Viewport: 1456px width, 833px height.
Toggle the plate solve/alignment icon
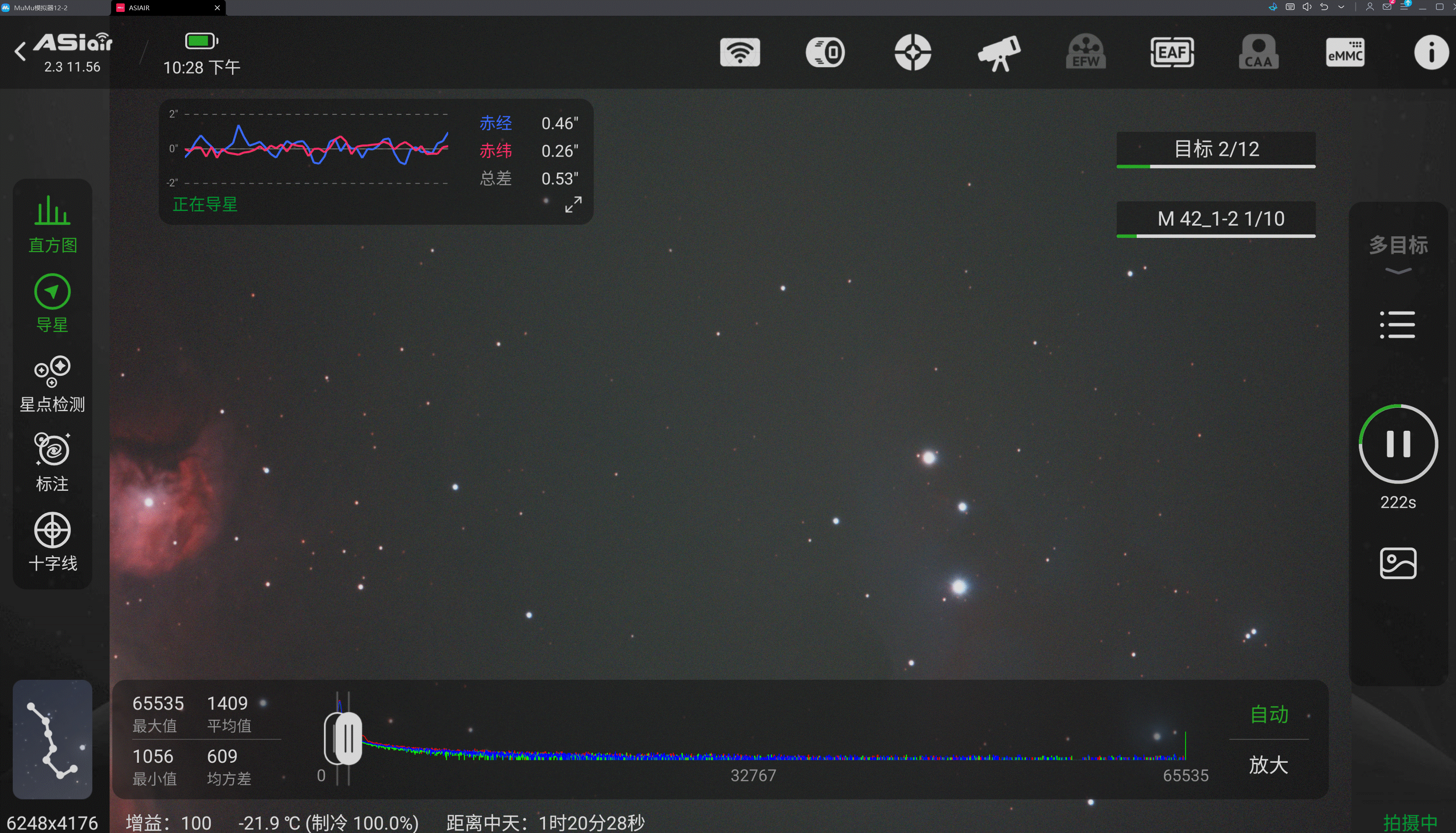point(911,52)
